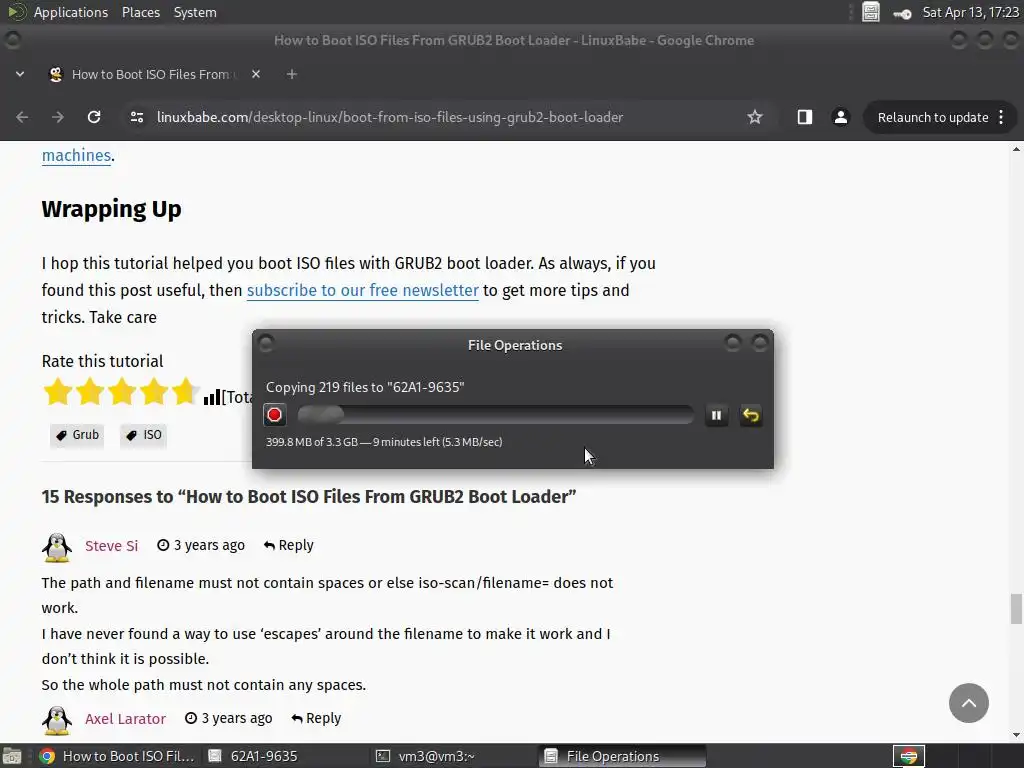Click '3 years ago' beside Steve Si
Screen dimensions: 1024x768
pyautogui.click(x=209, y=545)
